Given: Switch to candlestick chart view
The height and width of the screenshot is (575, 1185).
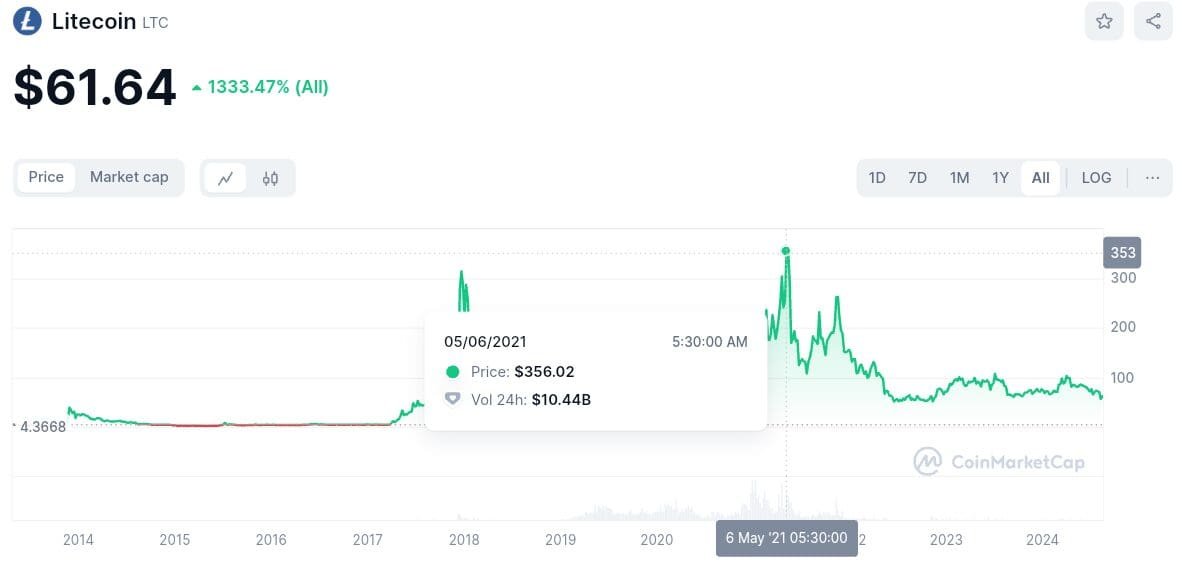Looking at the screenshot, I should pos(270,178).
